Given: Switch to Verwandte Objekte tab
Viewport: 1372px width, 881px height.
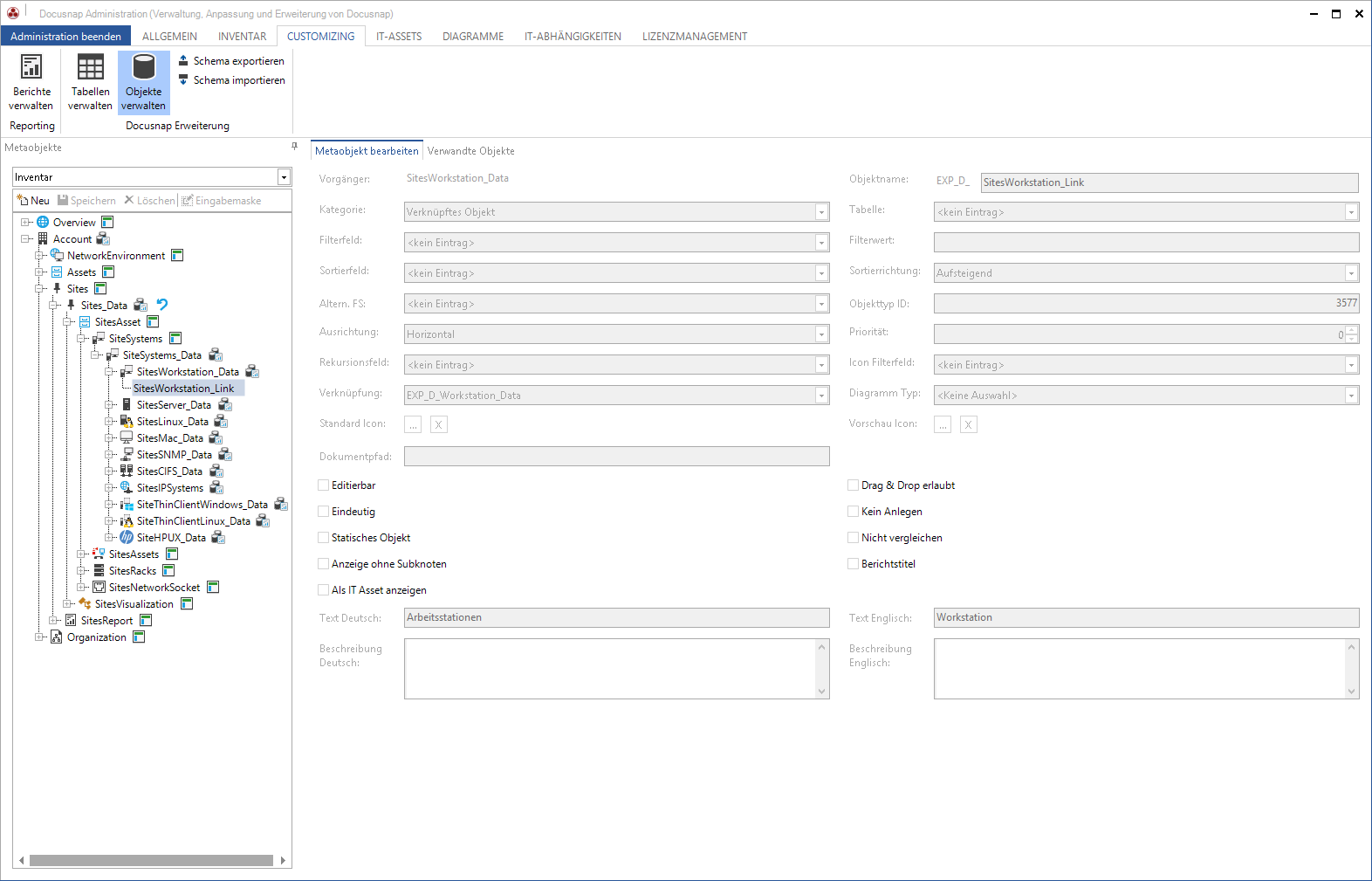Looking at the screenshot, I should [x=470, y=151].
